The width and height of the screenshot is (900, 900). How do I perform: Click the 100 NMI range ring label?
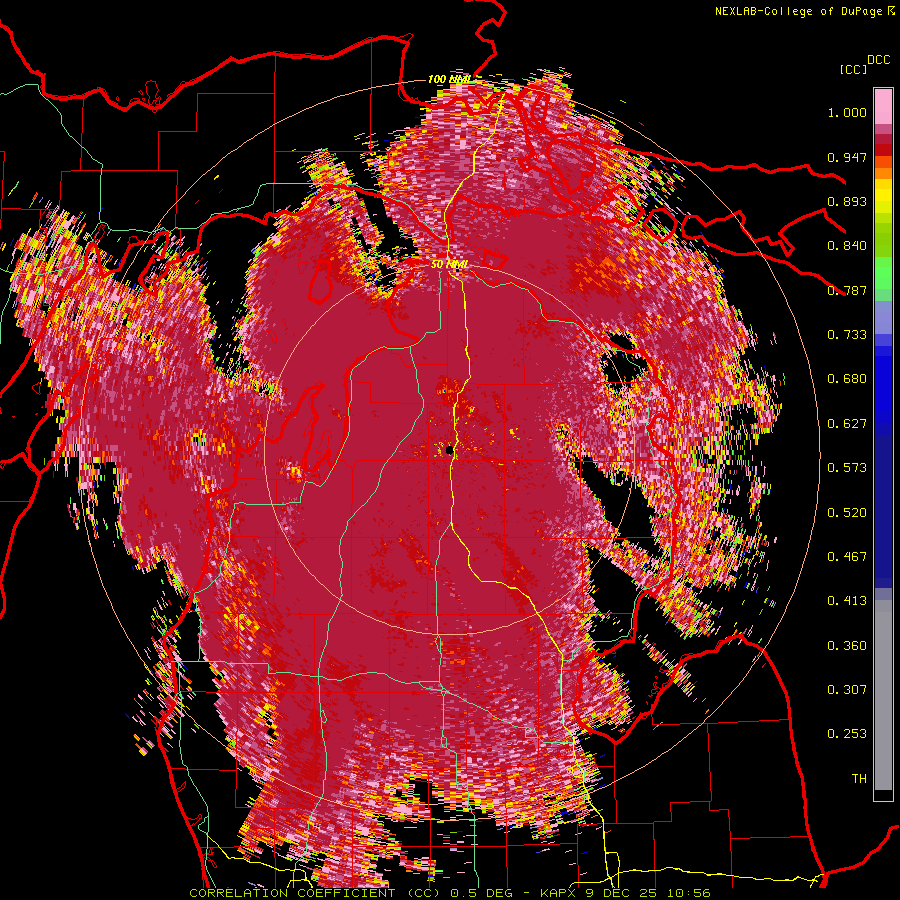pyautogui.click(x=449, y=79)
